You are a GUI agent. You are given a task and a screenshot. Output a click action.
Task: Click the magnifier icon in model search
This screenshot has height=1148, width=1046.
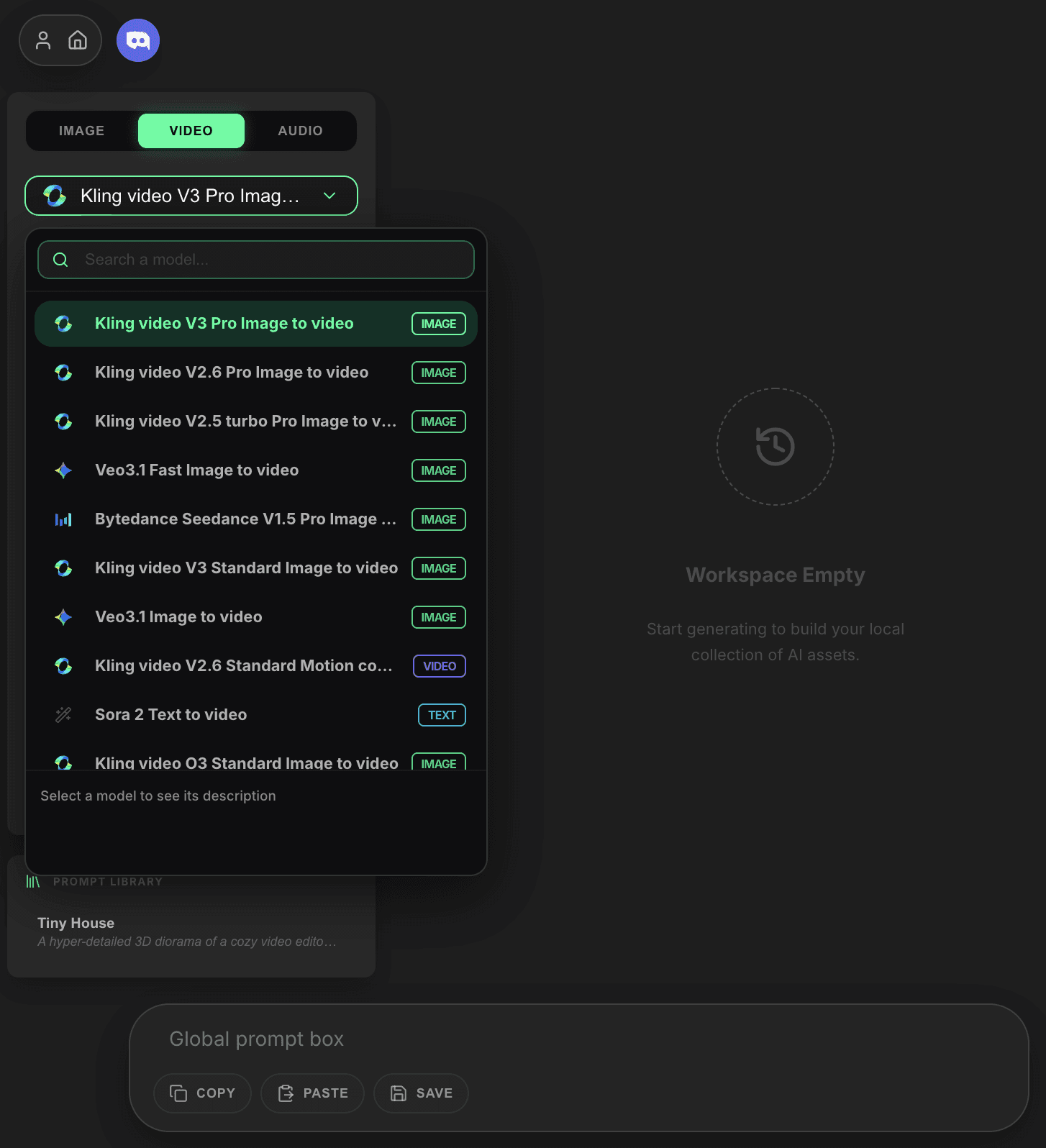[61, 260]
